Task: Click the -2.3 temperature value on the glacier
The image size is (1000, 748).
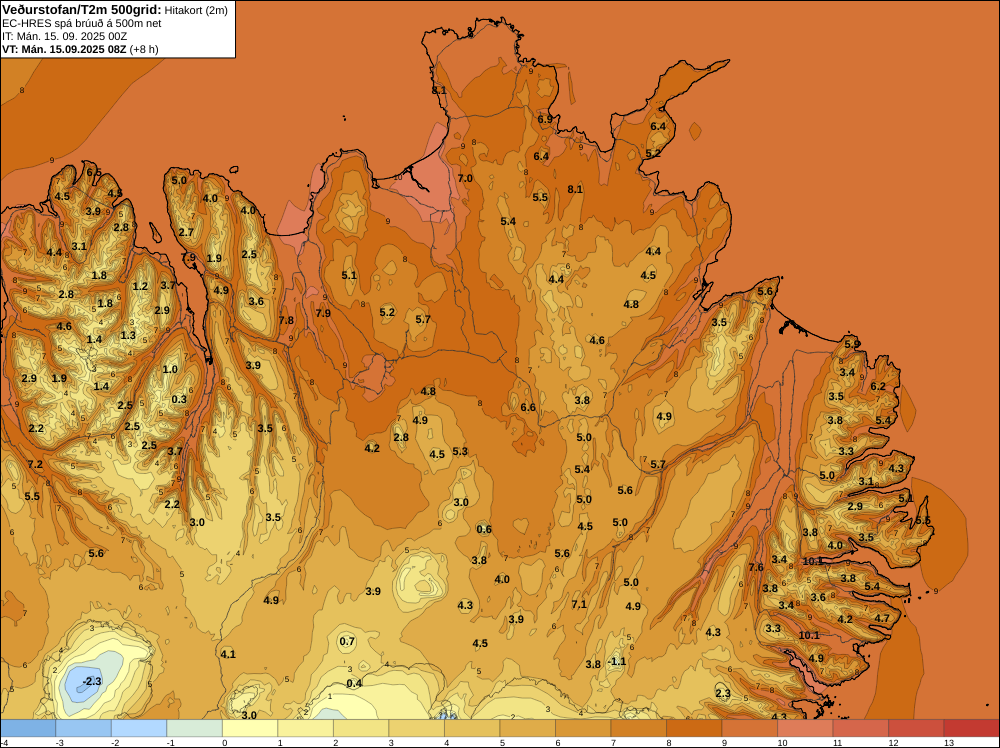Action: (92, 682)
